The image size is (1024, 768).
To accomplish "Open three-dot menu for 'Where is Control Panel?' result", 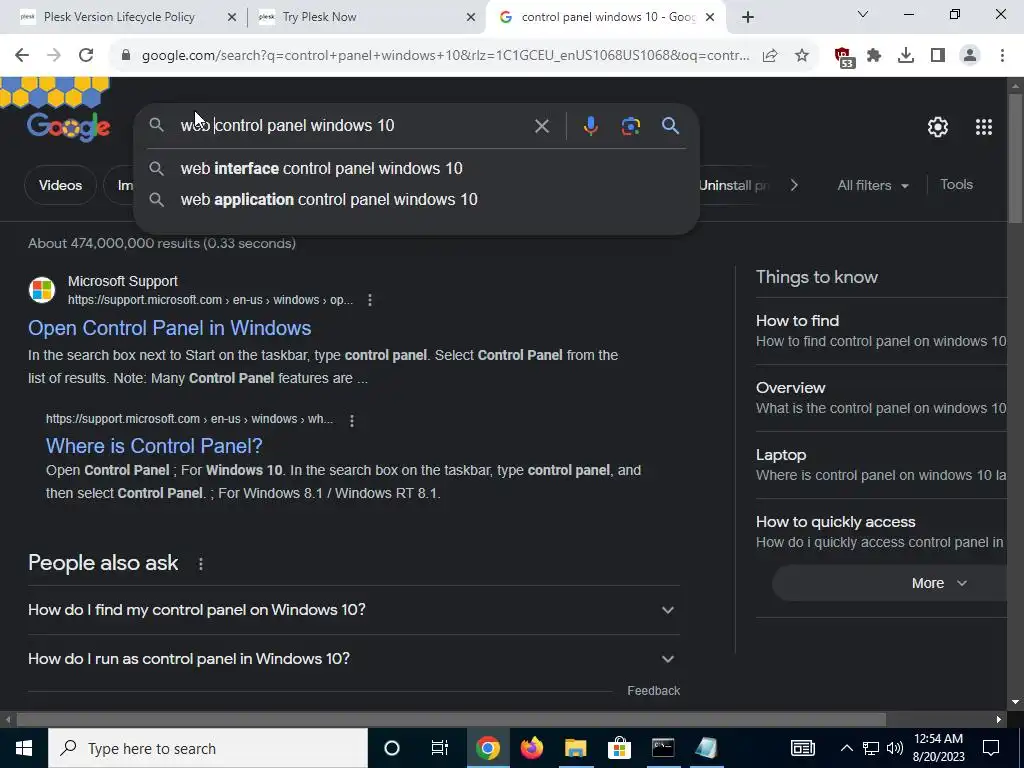I will click(352, 421).
